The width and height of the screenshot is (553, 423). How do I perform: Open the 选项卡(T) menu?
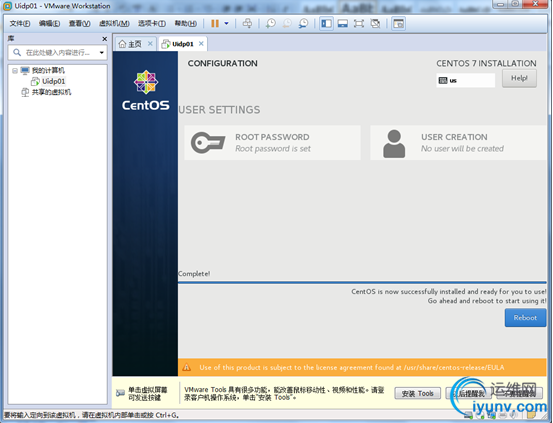(152, 23)
